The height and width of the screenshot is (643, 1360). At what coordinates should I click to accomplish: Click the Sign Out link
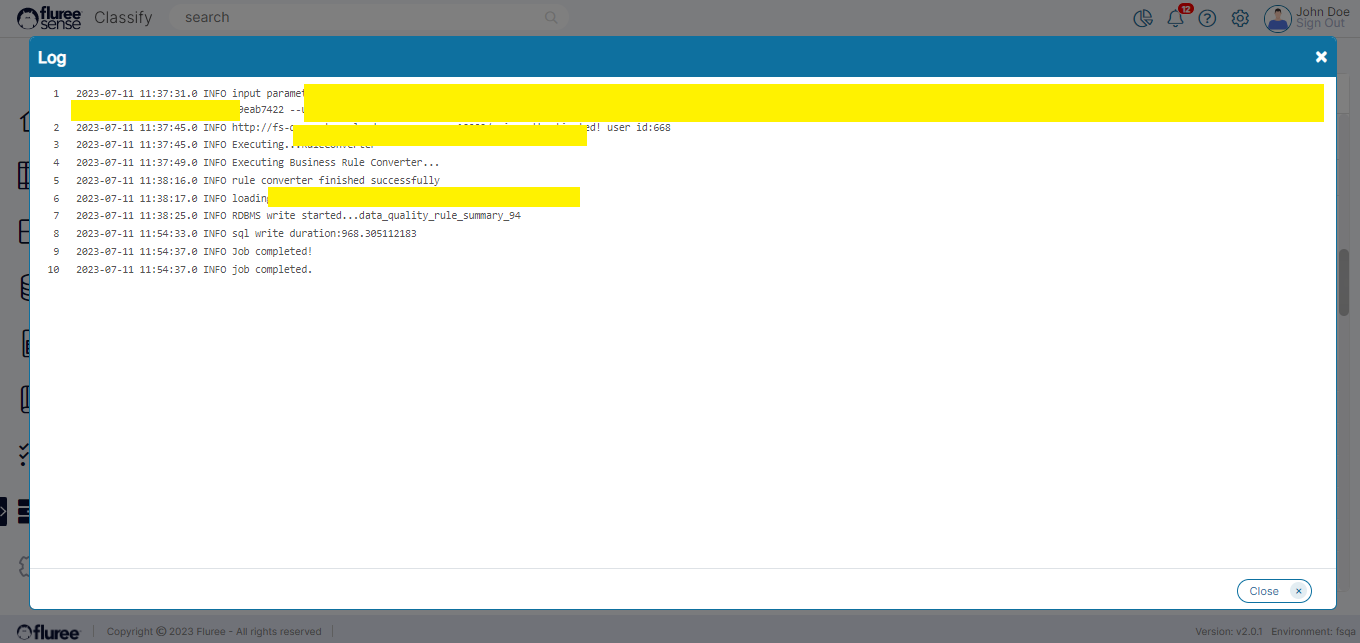1320,24
